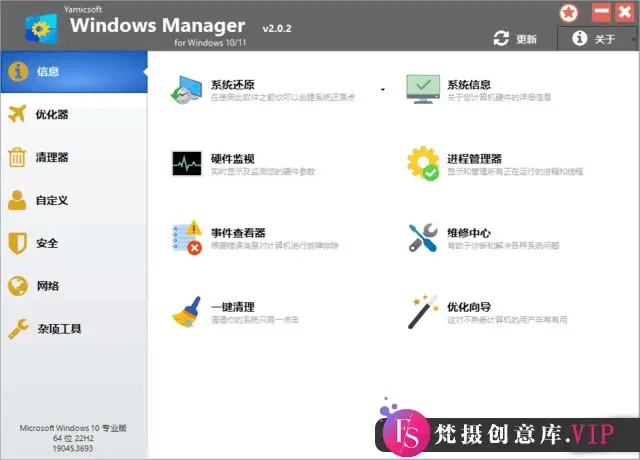
Task: Launch 进程管理器 gear icon
Action: pyautogui.click(x=423, y=163)
